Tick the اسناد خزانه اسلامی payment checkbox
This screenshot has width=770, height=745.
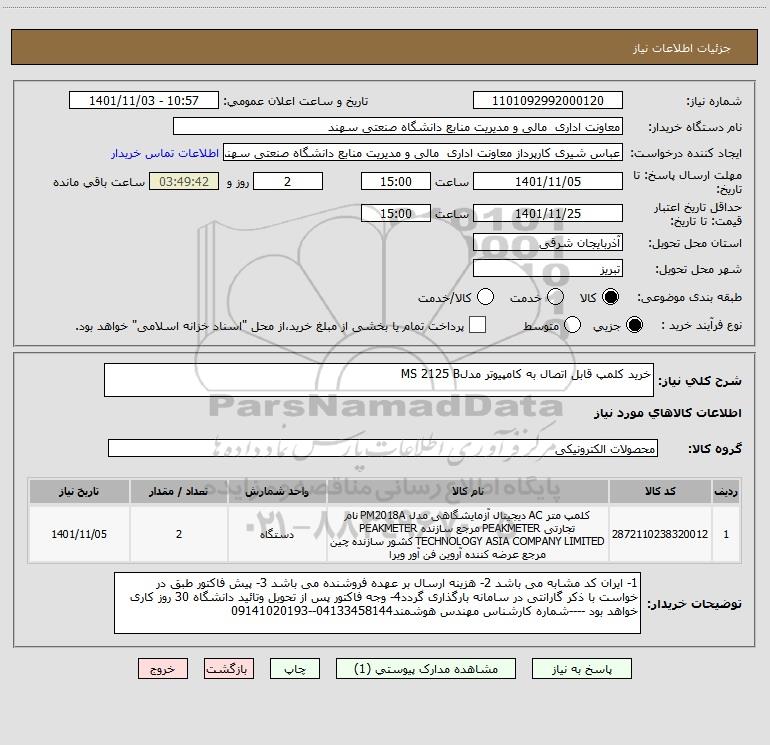pyautogui.click(x=477, y=325)
